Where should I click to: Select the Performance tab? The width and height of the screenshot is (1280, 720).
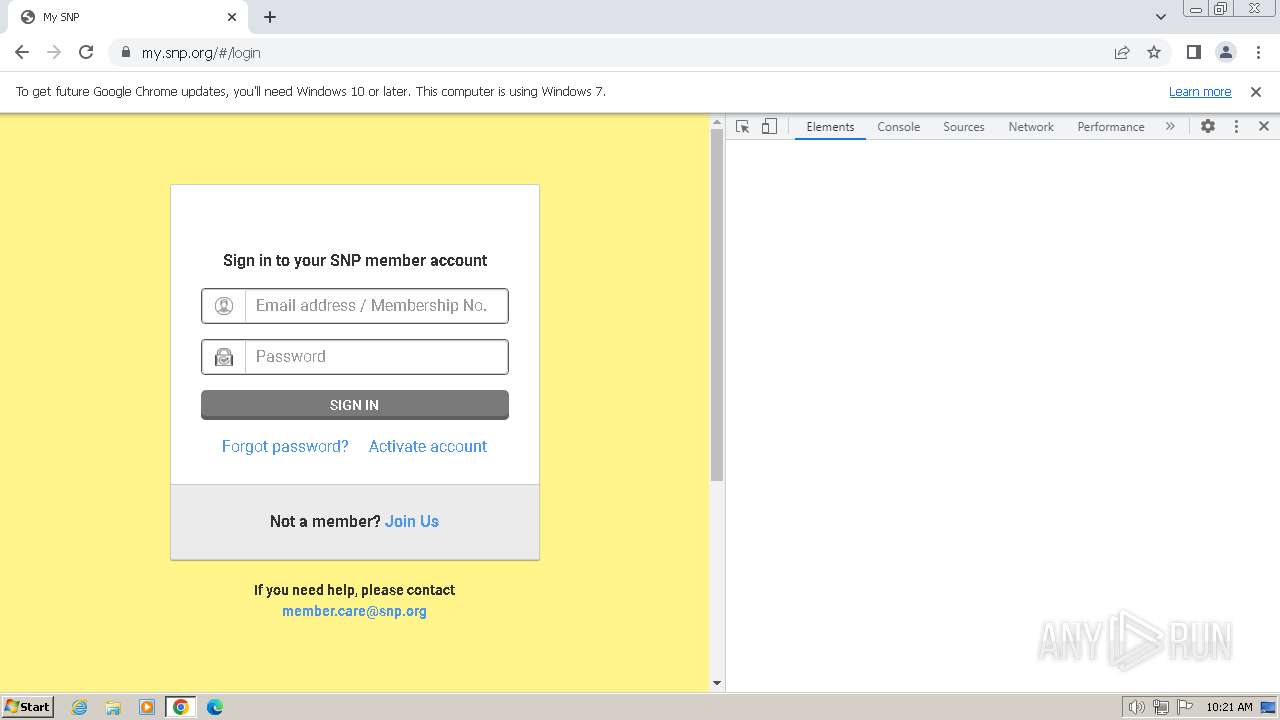point(1111,127)
